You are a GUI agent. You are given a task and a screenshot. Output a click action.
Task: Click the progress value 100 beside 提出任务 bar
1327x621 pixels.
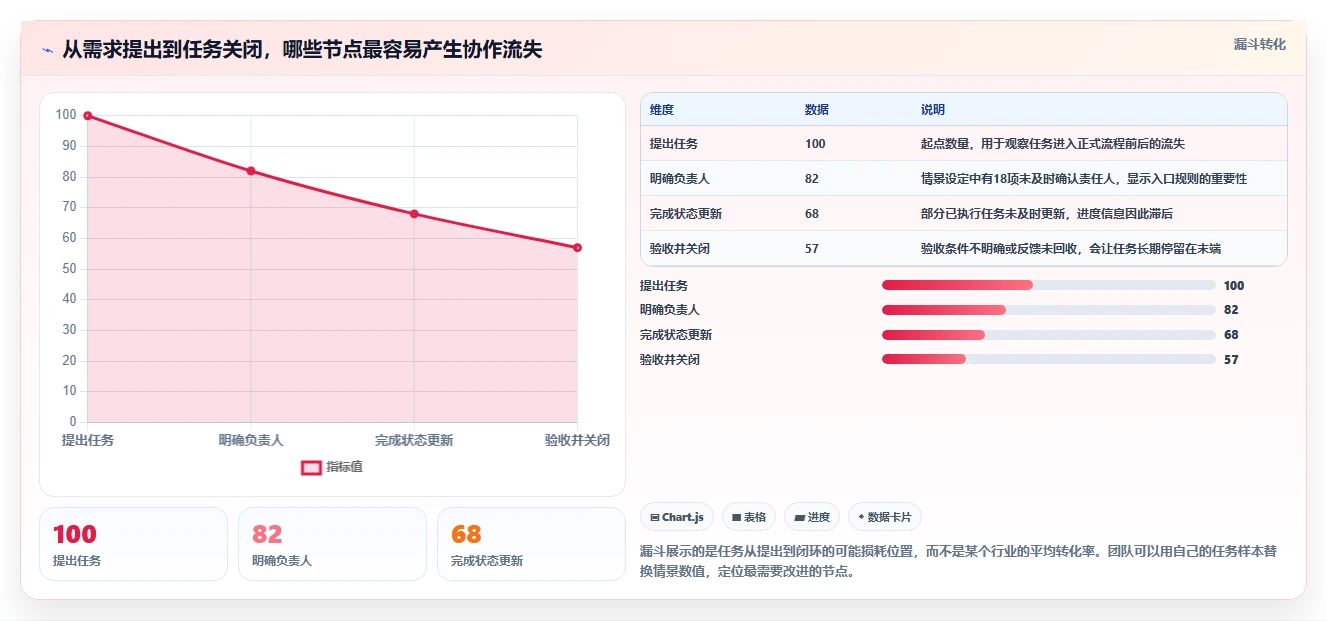1234,286
